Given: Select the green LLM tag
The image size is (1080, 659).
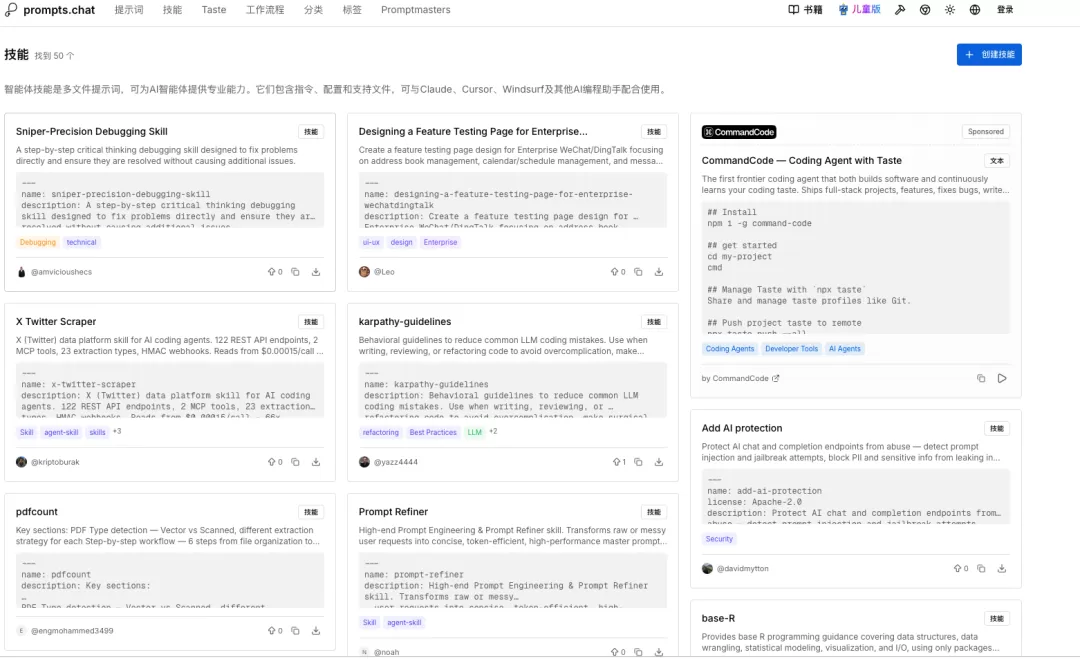Looking at the screenshot, I should [x=475, y=432].
